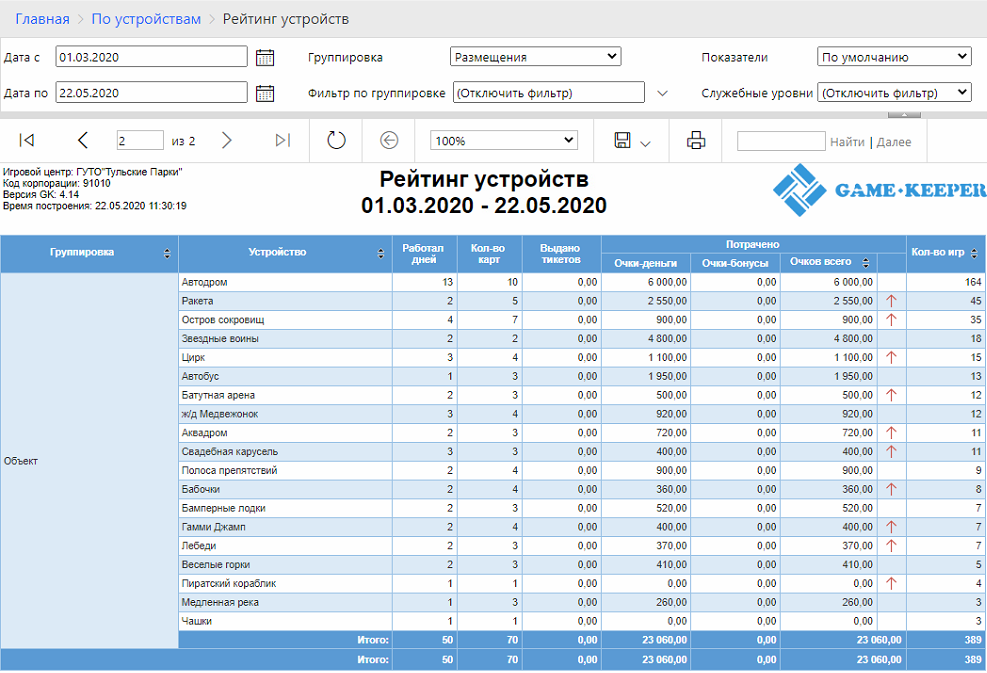
Task: Open Служебные уровни dropdown
Action: tap(894, 93)
